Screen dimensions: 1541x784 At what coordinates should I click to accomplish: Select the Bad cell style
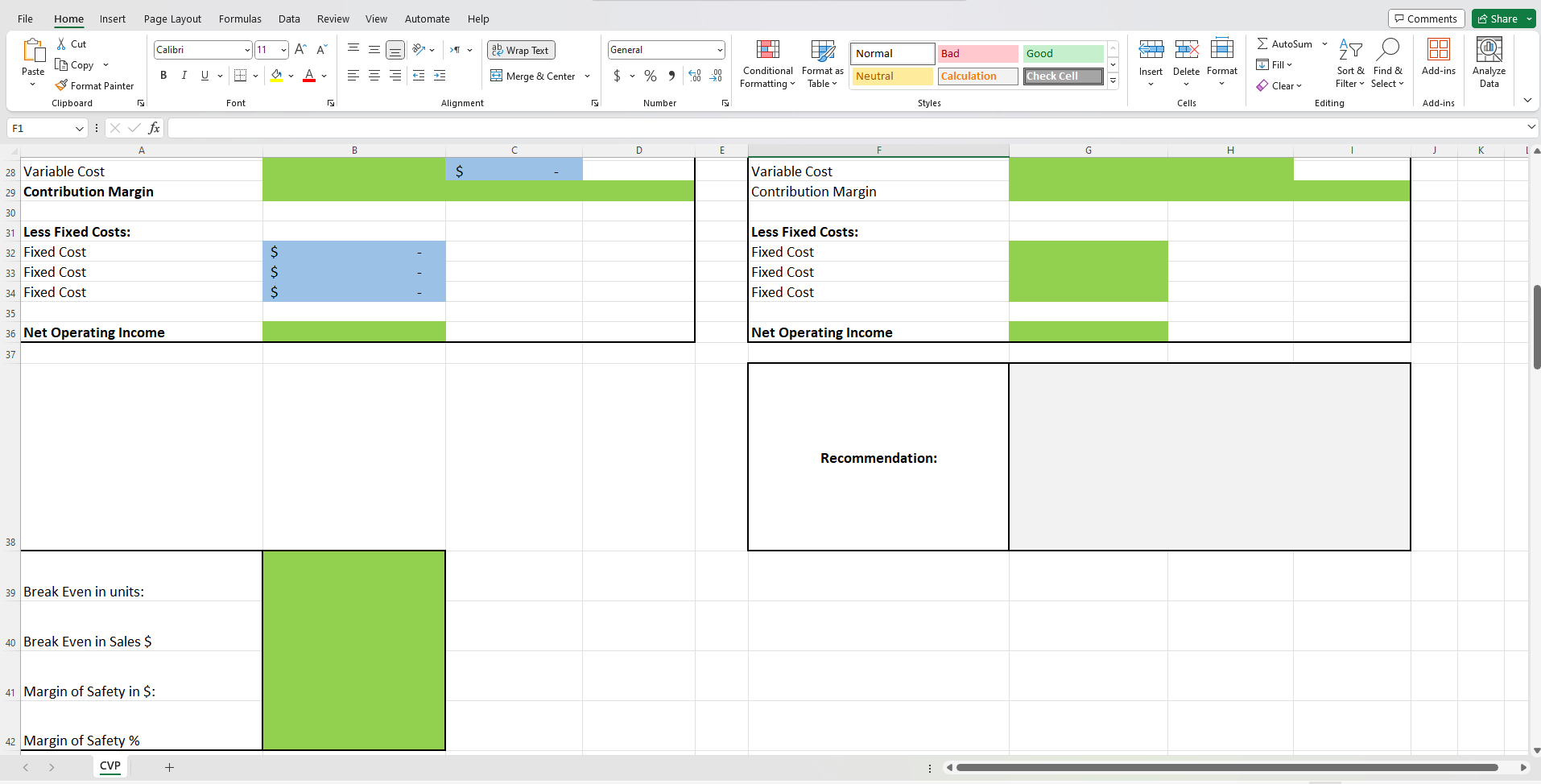point(977,53)
